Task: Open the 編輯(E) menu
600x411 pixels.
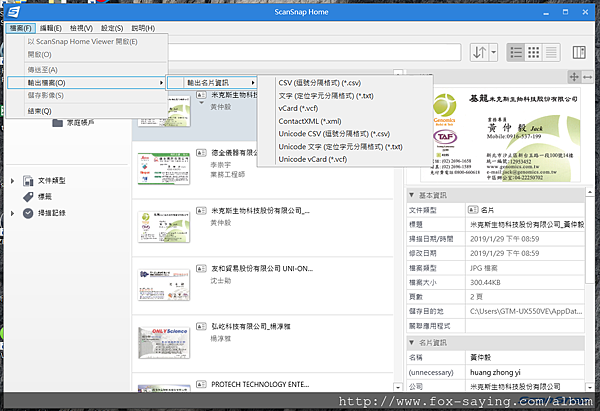Action: (51, 28)
